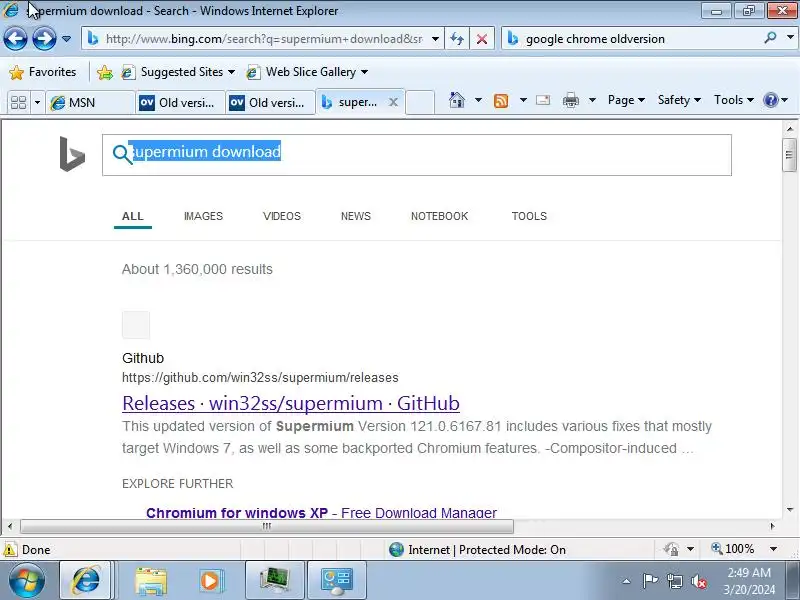The image size is (800, 600).
Task: Switch to the first Old versi... tab
Action: coord(180,103)
